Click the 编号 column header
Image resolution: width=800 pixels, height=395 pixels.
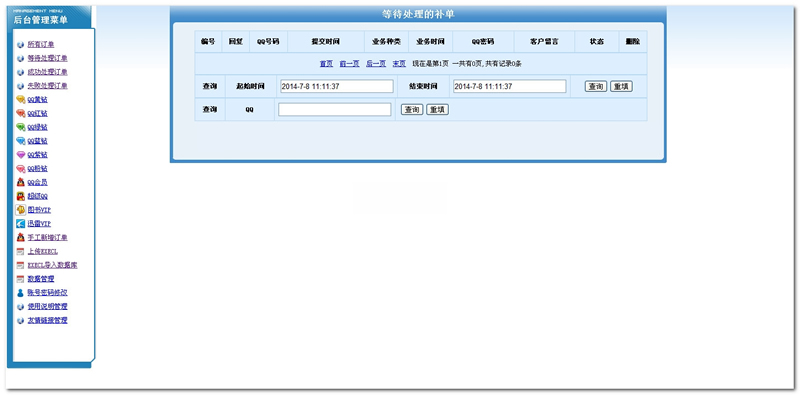(208, 41)
